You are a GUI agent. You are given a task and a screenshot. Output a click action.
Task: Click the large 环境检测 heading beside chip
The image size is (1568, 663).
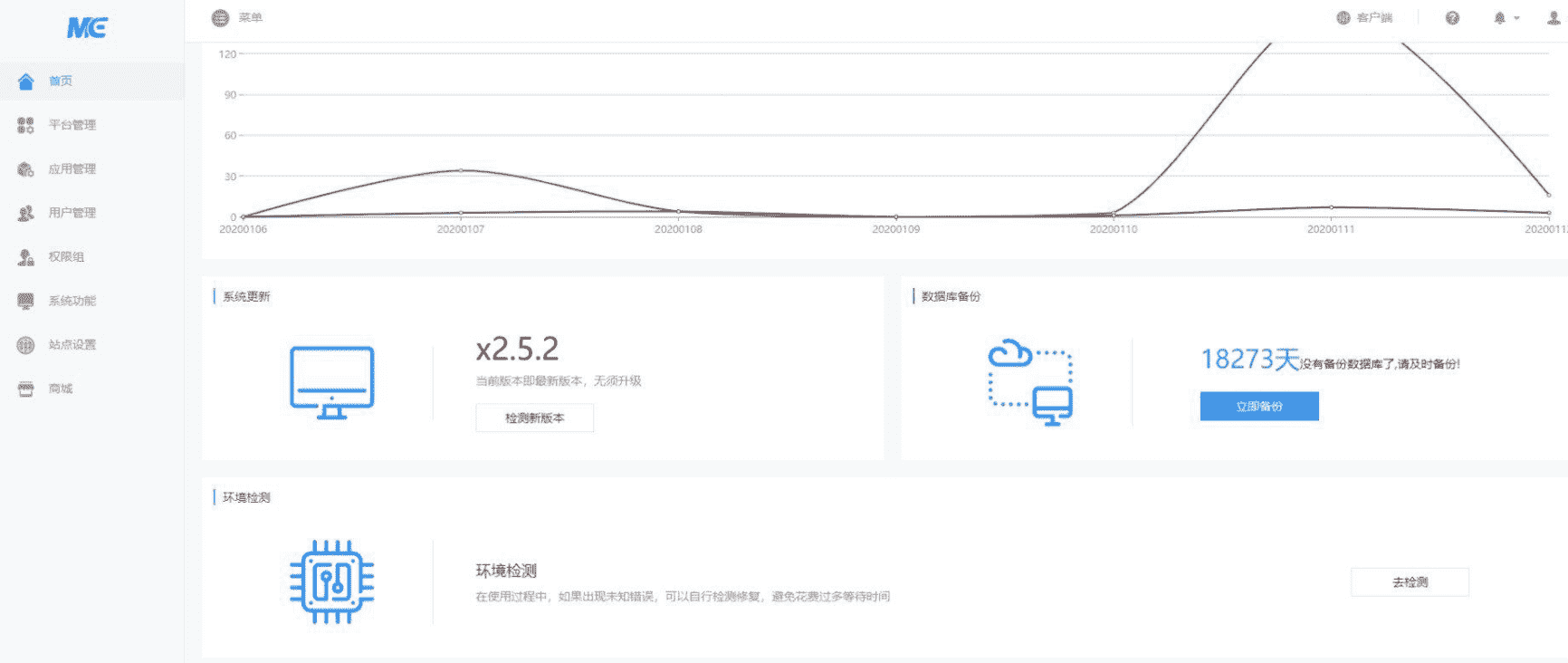pos(506,571)
